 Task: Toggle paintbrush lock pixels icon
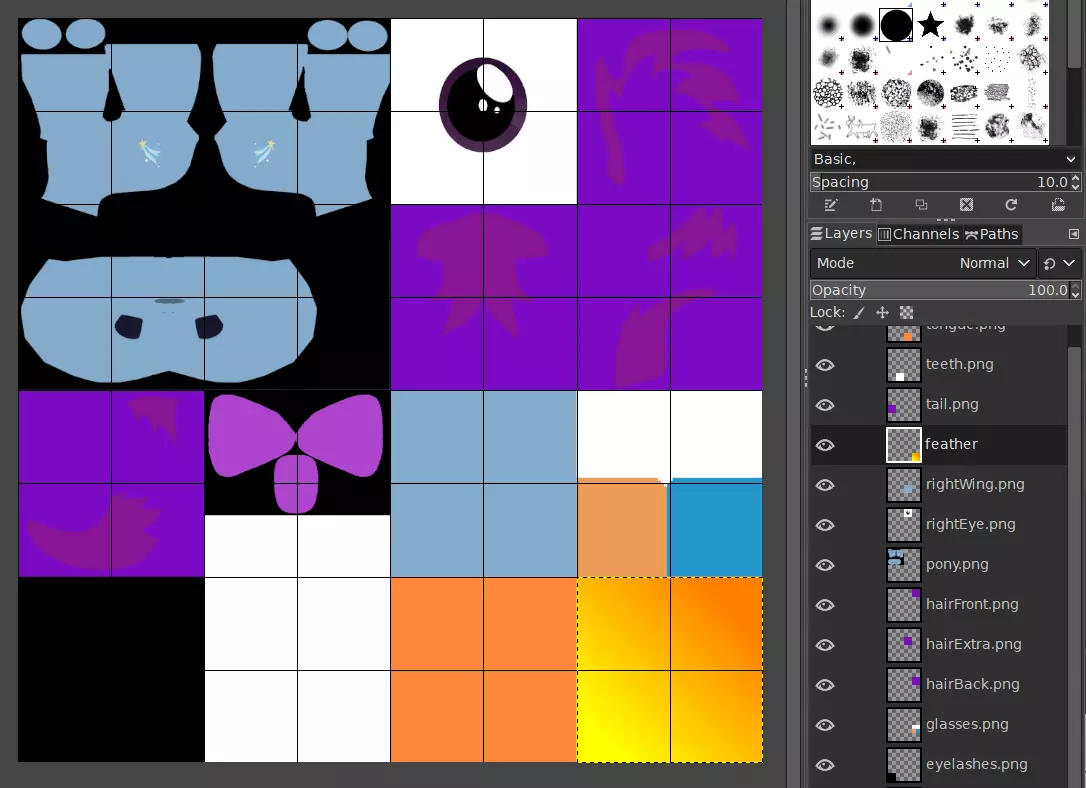[x=859, y=313]
